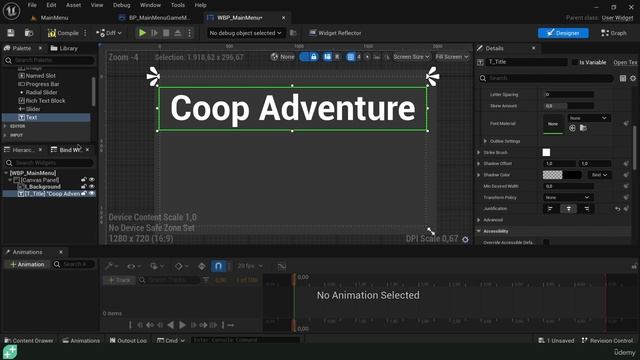Viewport: 640px width, 360px height.
Task: Switch to Graph mode
Action: tap(613, 33)
